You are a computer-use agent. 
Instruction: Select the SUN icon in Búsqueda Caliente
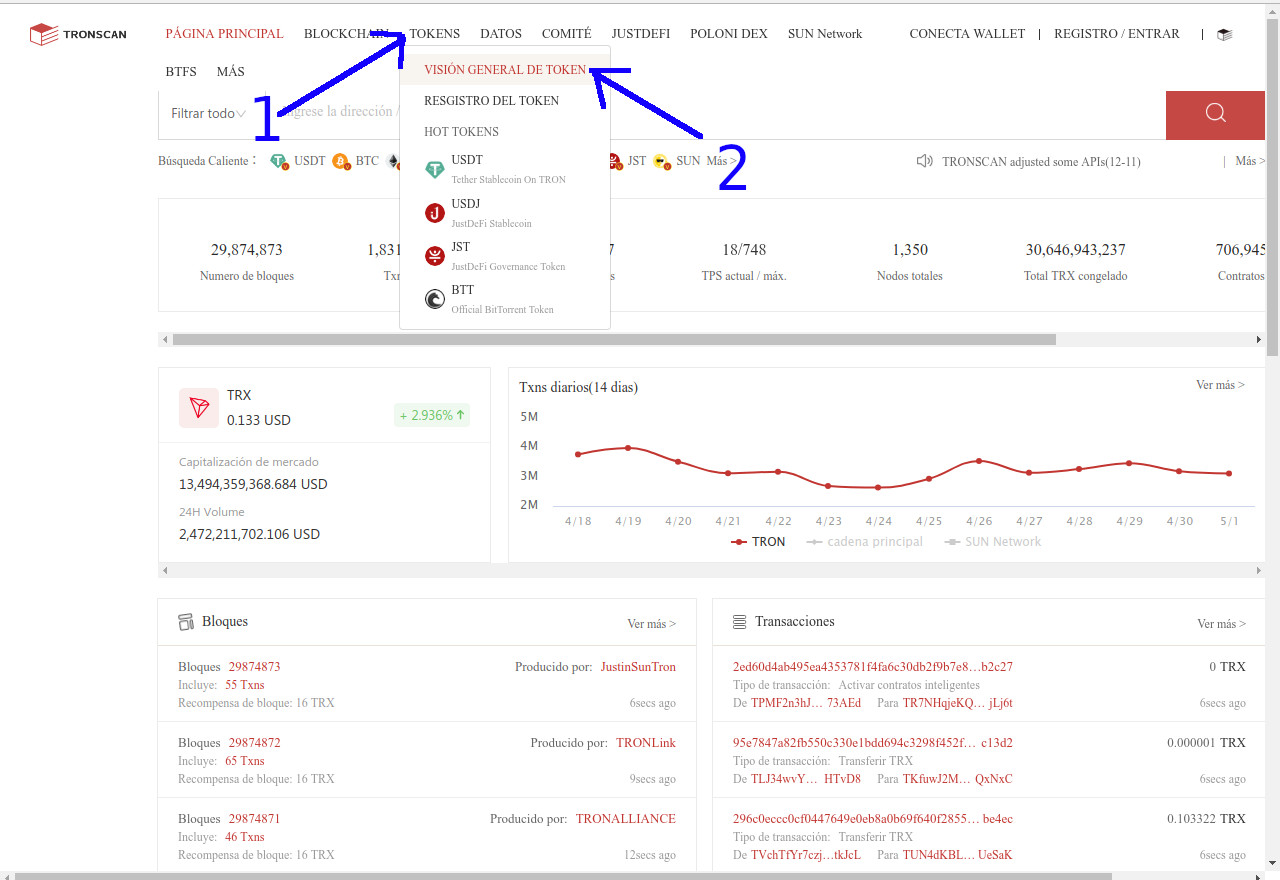click(x=661, y=161)
